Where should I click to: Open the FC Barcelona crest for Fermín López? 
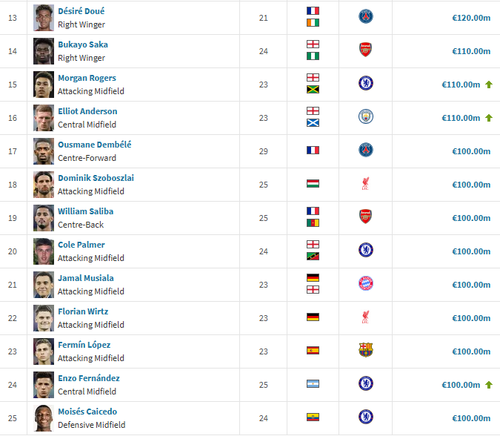click(x=366, y=350)
